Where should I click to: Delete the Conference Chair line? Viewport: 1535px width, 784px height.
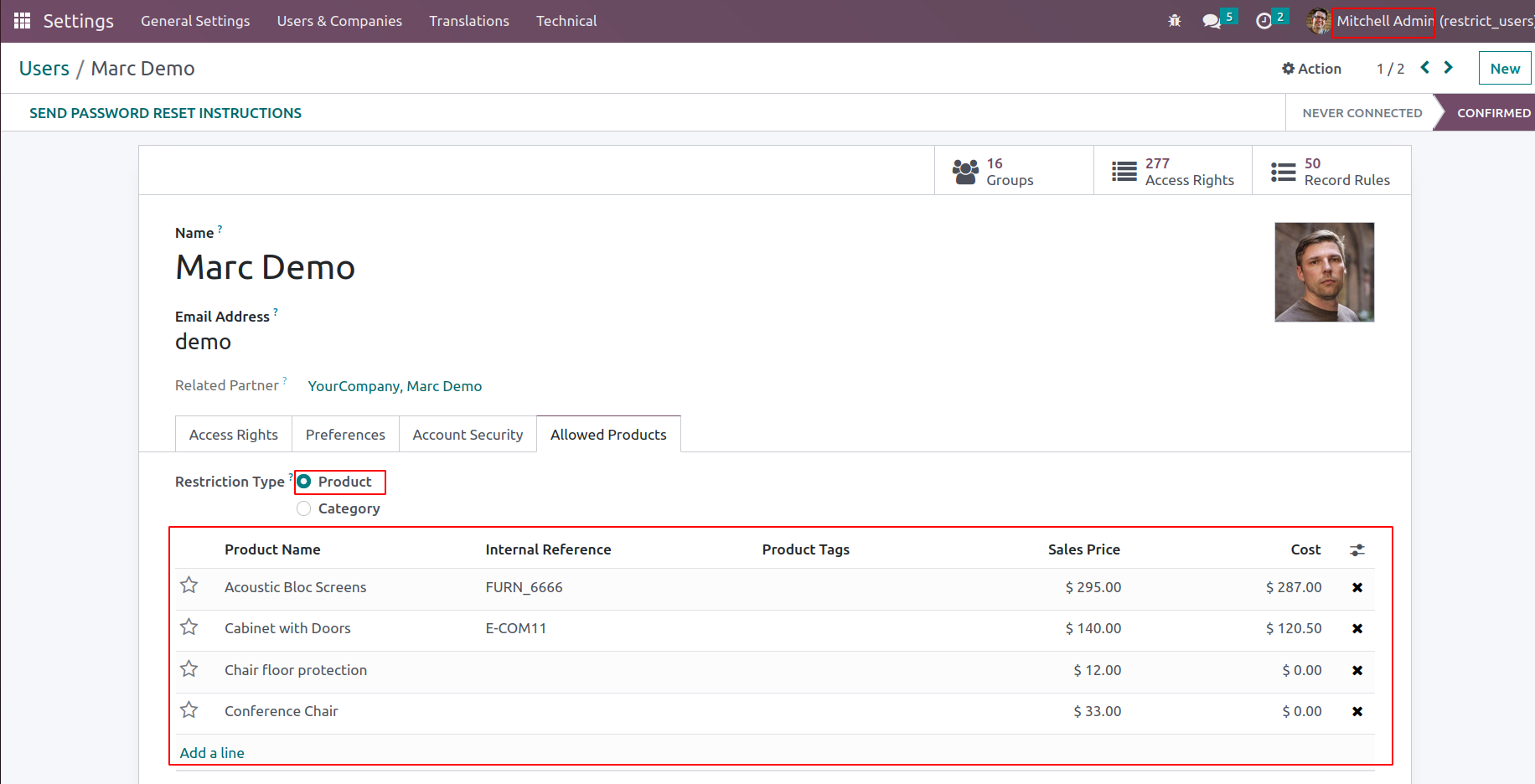coord(1357,712)
